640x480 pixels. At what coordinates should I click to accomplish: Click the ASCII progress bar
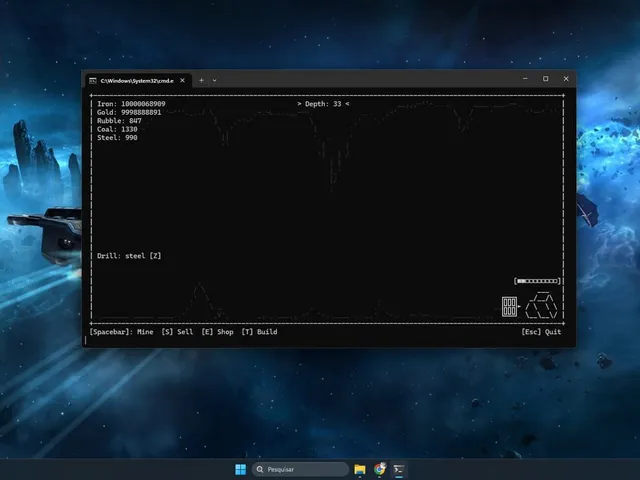(537, 281)
